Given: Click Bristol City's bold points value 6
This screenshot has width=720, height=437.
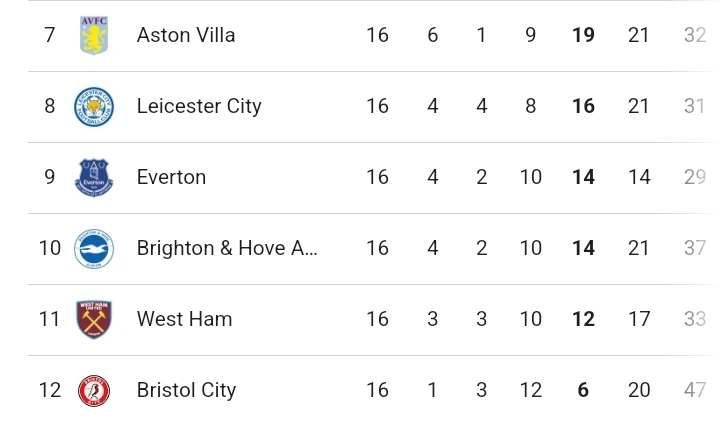Looking at the screenshot, I should [x=583, y=390].
